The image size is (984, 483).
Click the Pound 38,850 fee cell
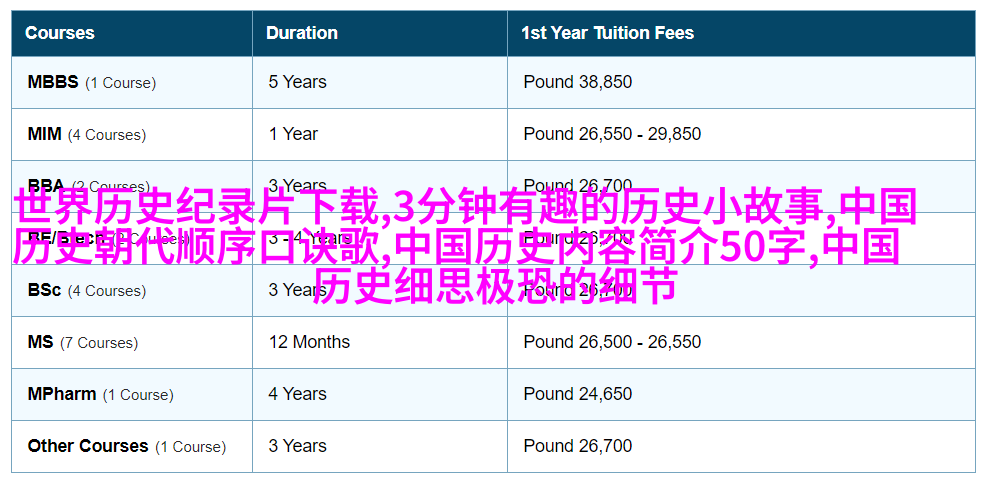click(578, 82)
